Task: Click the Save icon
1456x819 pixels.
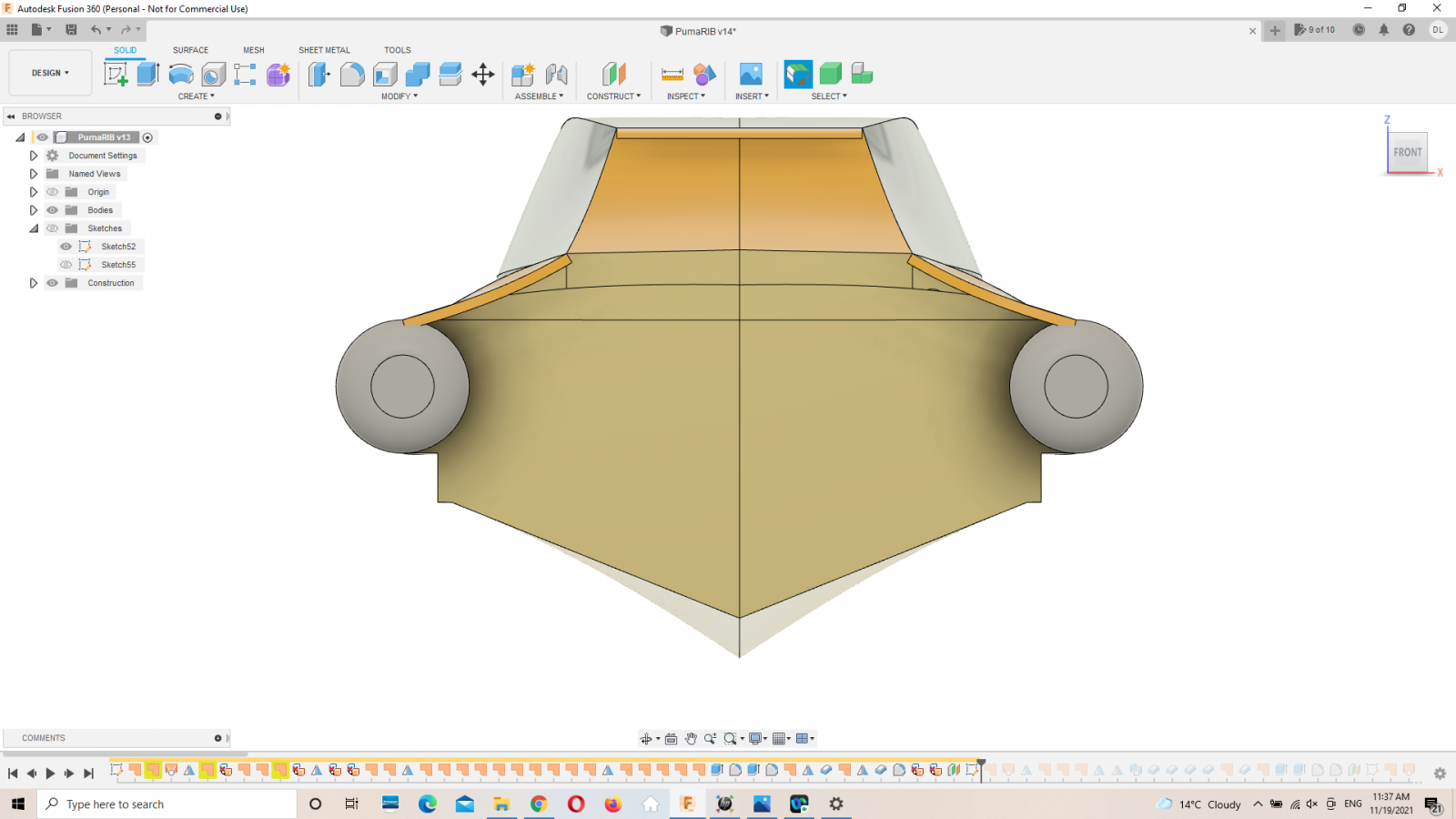Action: [x=71, y=30]
